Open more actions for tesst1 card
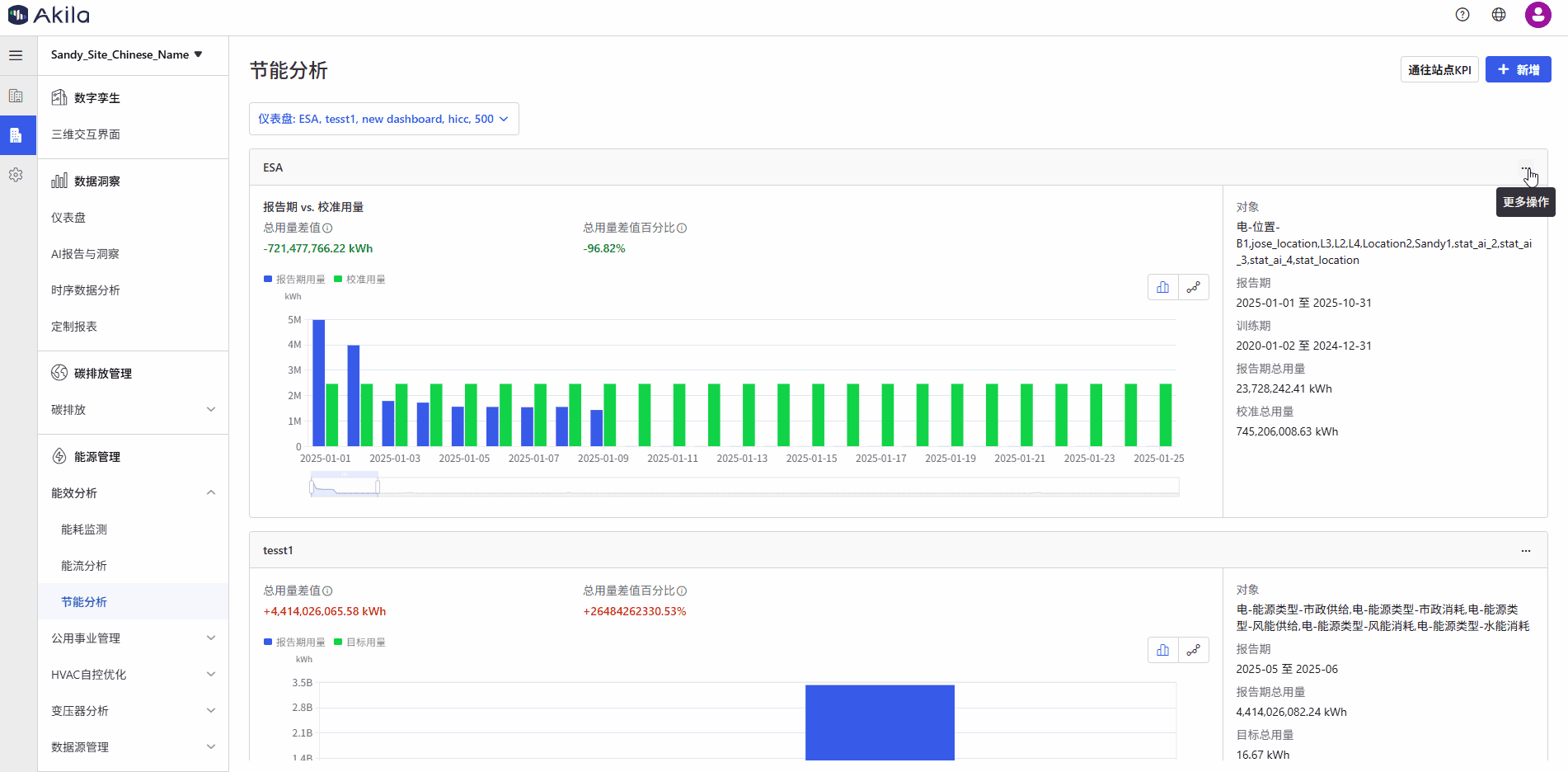1568x772 pixels. tap(1525, 550)
